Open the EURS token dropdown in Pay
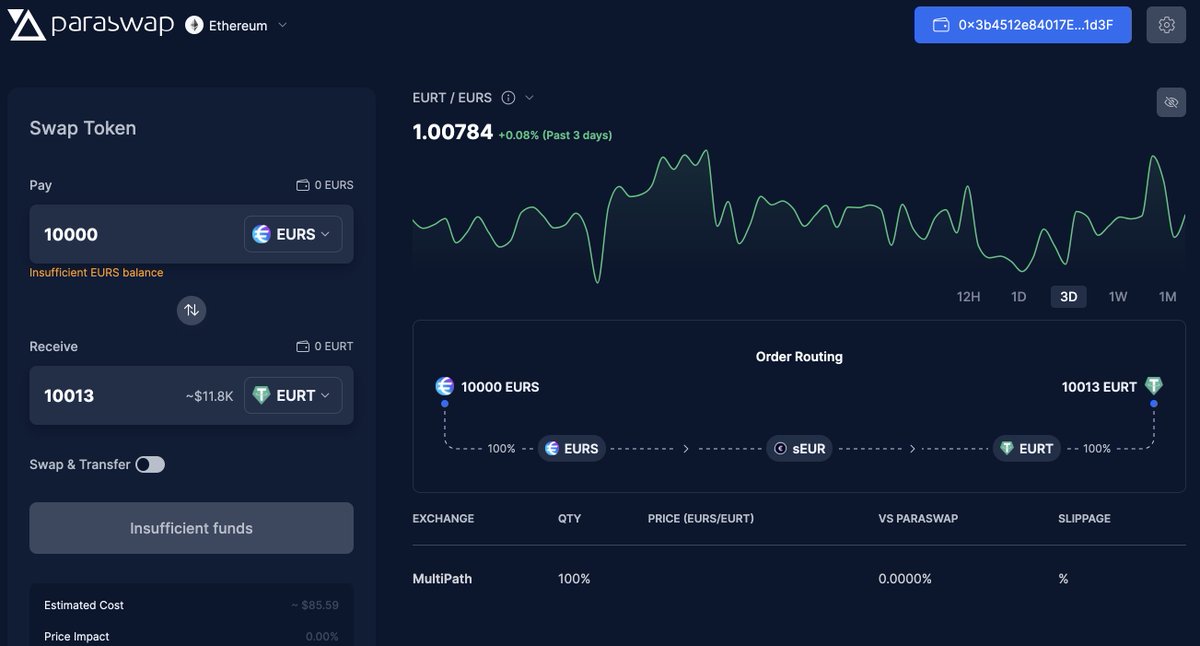Screen dimensions: 1200x646 (x=293, y=234)
